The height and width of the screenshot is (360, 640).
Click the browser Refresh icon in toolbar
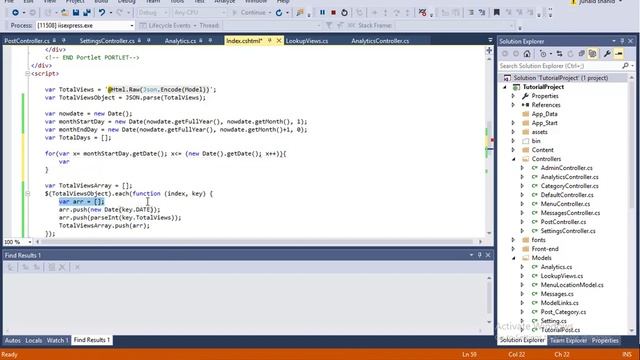point(279,13)
